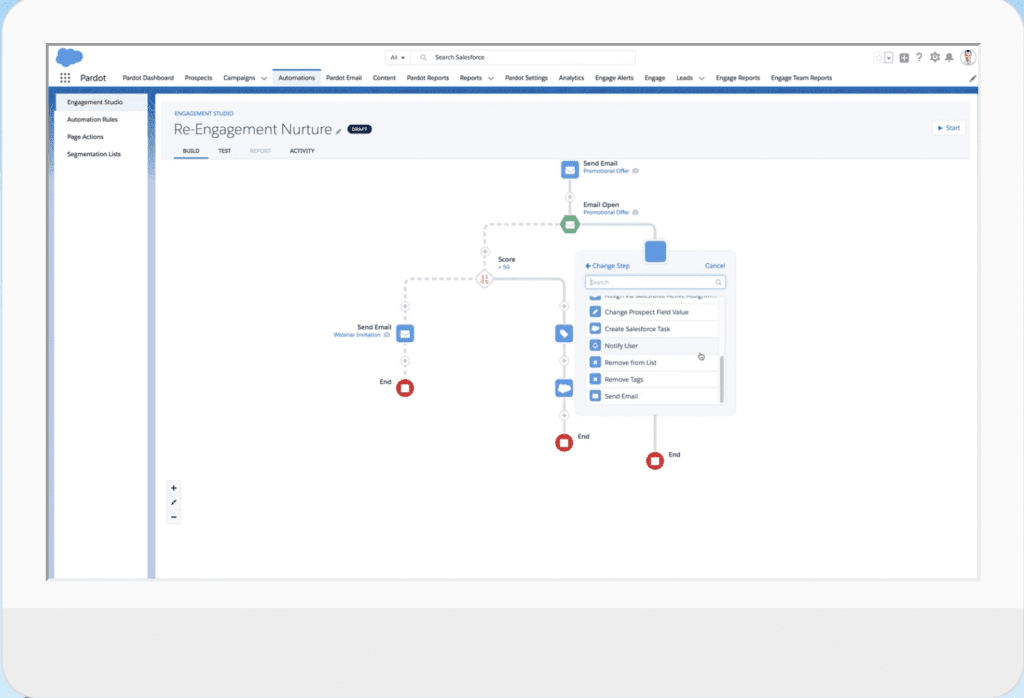Add a step above Webinar Invitation email

tap(405, 306)
